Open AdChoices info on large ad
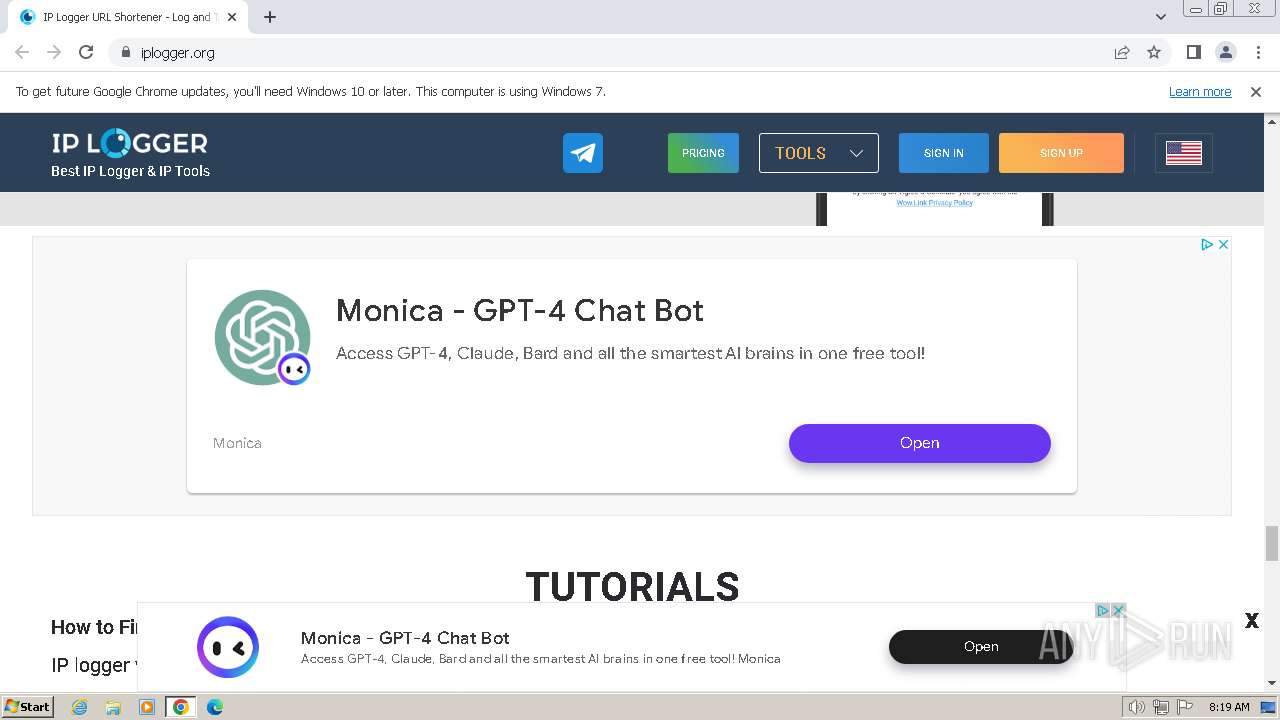The width and height of the screenshot is (1280, 720). coord(1207,244)
